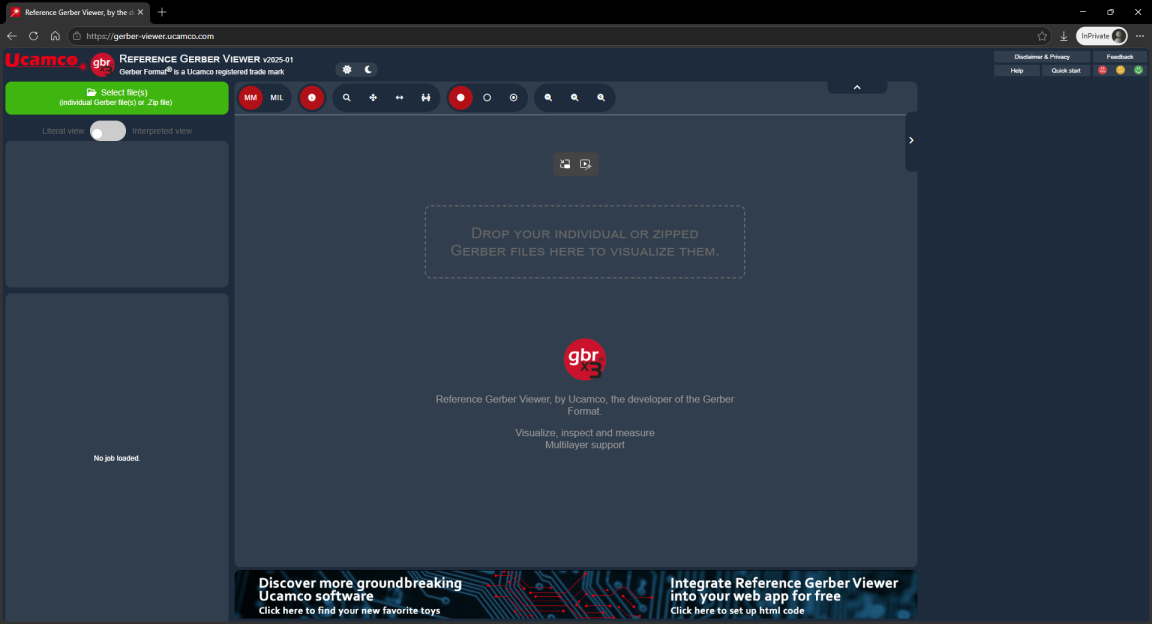
Task: Switch units to MM
Action: click(251, 98)
